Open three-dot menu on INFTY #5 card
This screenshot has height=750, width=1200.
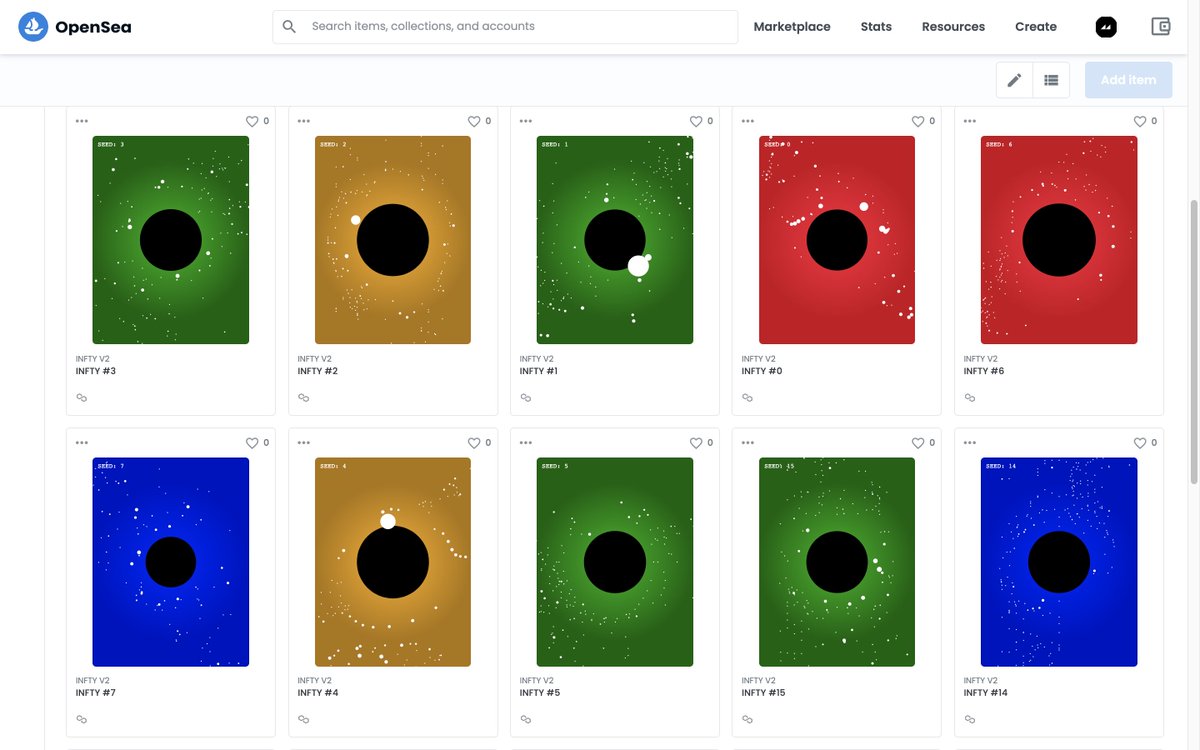(526, 443)
